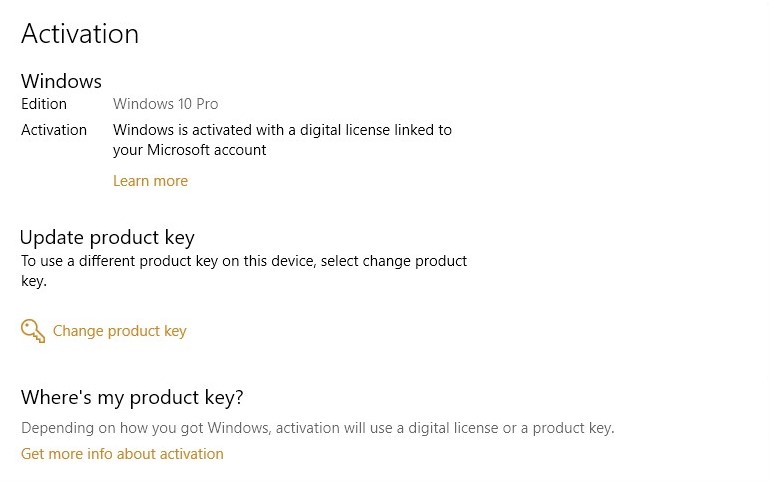Image resolution: width=769 pixels, height=482 pixels.
Task: Click the word 'Pro' in the edition value
Action: pos(206,104)
